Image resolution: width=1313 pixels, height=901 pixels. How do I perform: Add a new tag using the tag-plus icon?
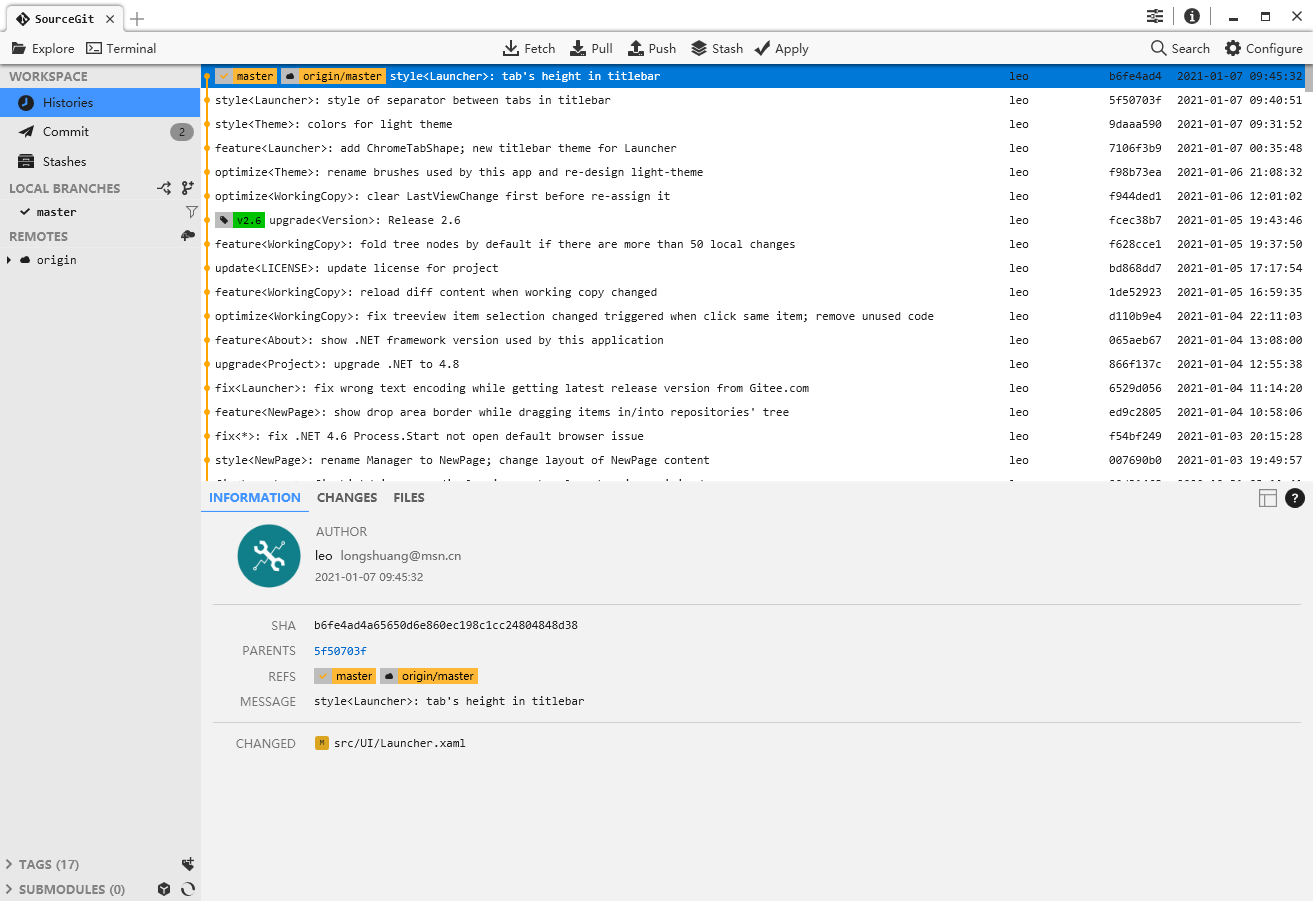click(x=188, y=864)
